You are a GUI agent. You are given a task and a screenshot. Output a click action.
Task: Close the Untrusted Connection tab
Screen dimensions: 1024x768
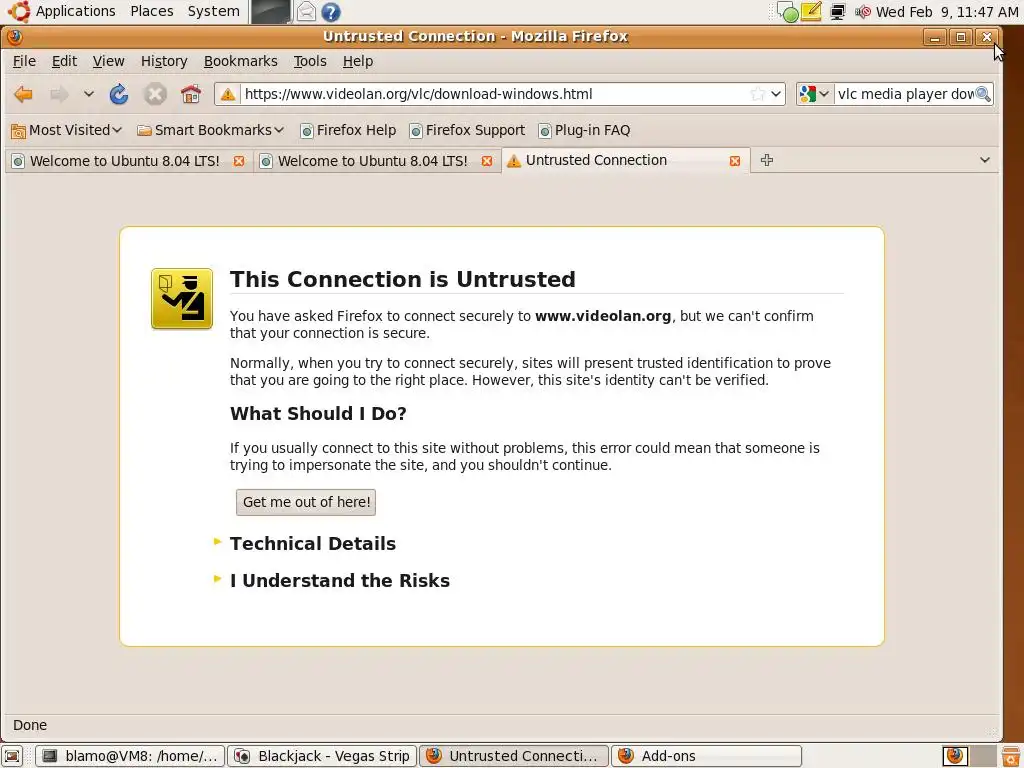coord(735,161)
